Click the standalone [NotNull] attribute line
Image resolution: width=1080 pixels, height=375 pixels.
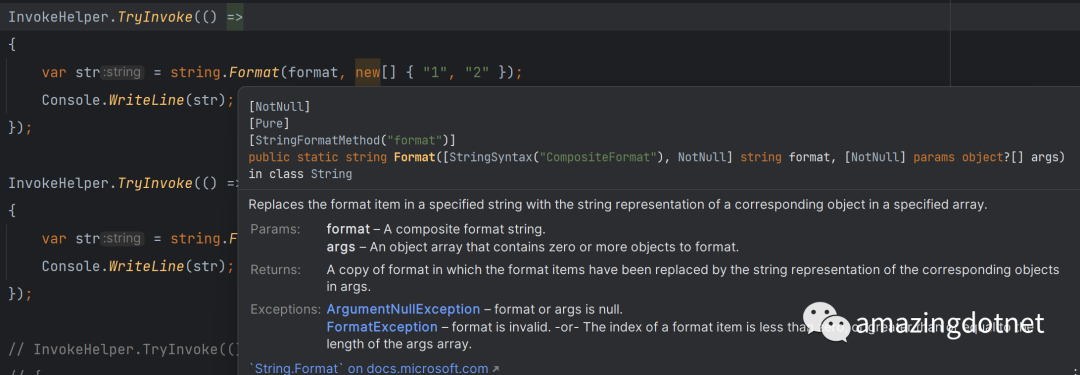[279, 107]
